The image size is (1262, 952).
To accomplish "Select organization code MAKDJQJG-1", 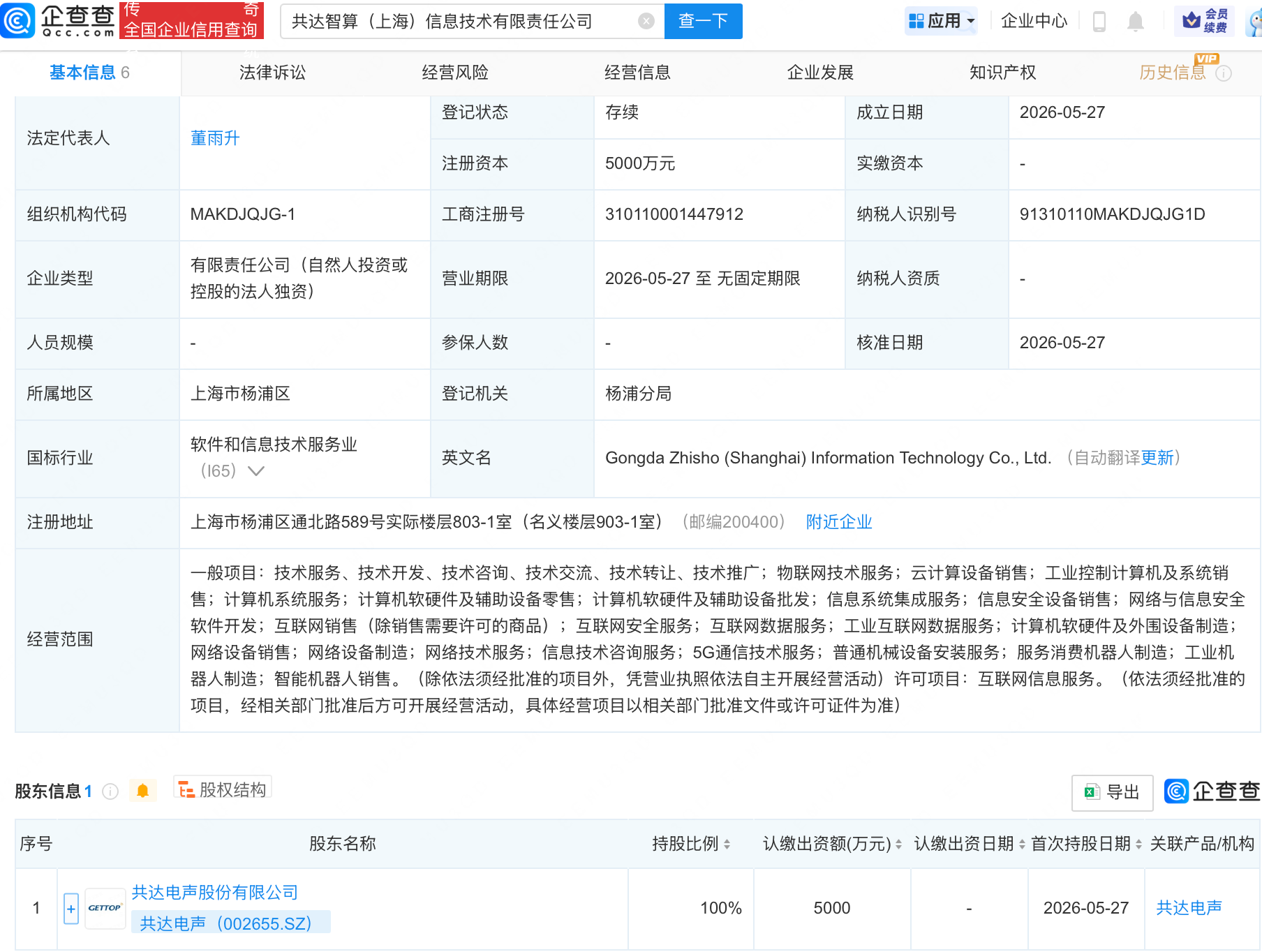I will point(242,214).
